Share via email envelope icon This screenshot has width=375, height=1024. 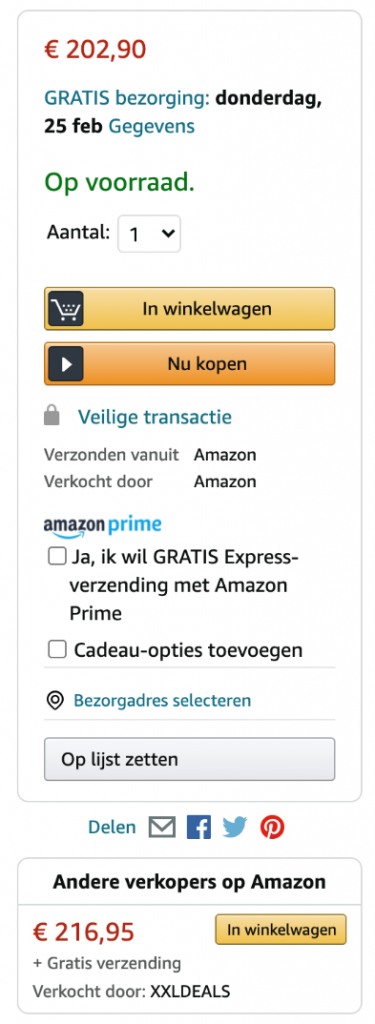point(162,827)
